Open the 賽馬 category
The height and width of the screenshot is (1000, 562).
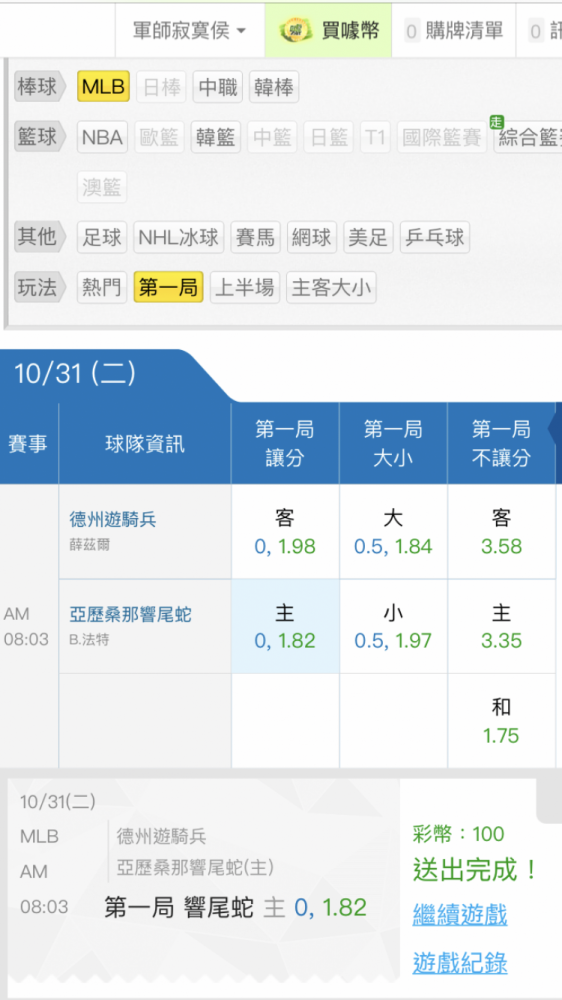tap(255, 237)
